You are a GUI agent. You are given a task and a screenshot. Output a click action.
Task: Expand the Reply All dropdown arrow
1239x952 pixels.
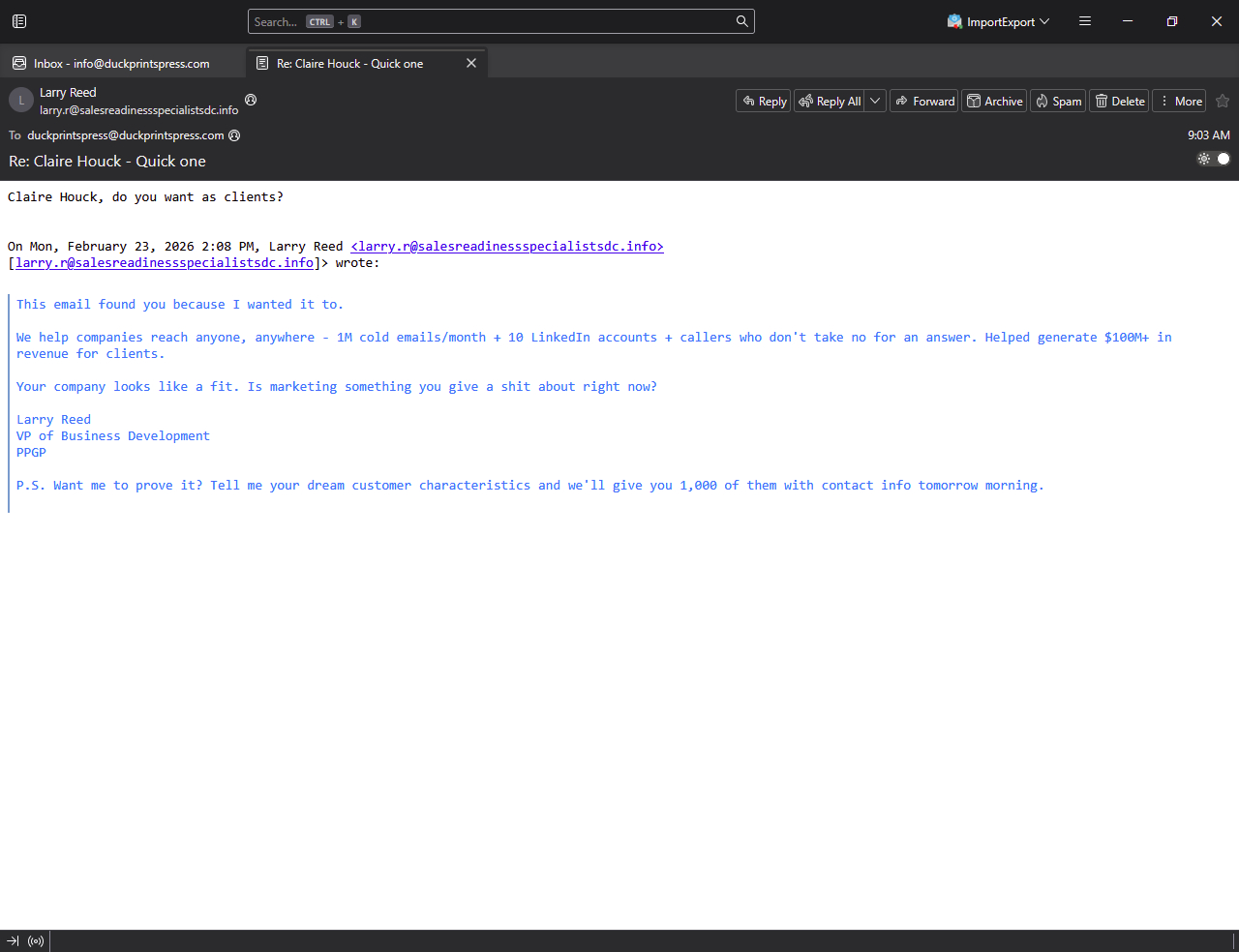(875, 102)
